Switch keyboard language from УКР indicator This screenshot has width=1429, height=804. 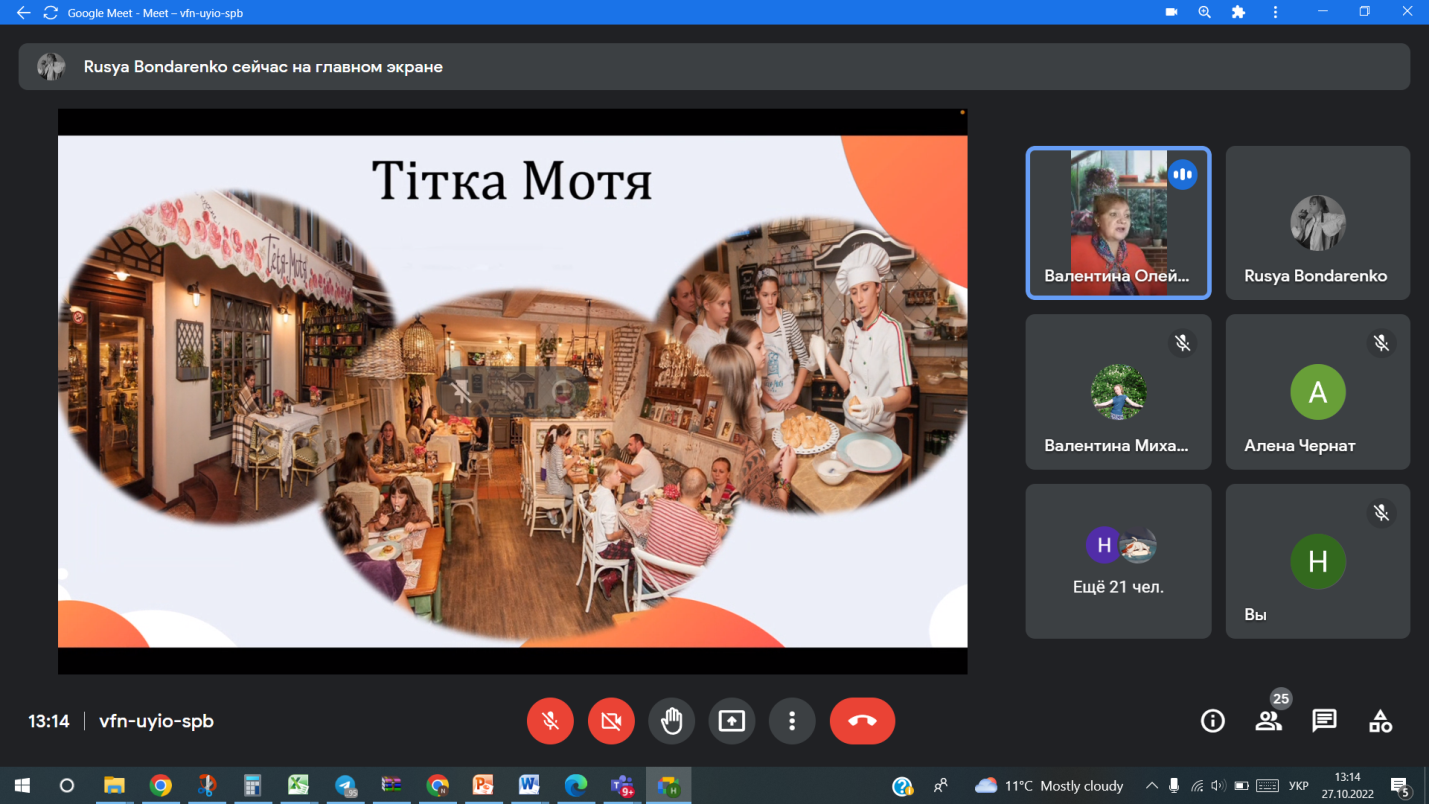pyautogui.click(x=1298, y=786)
